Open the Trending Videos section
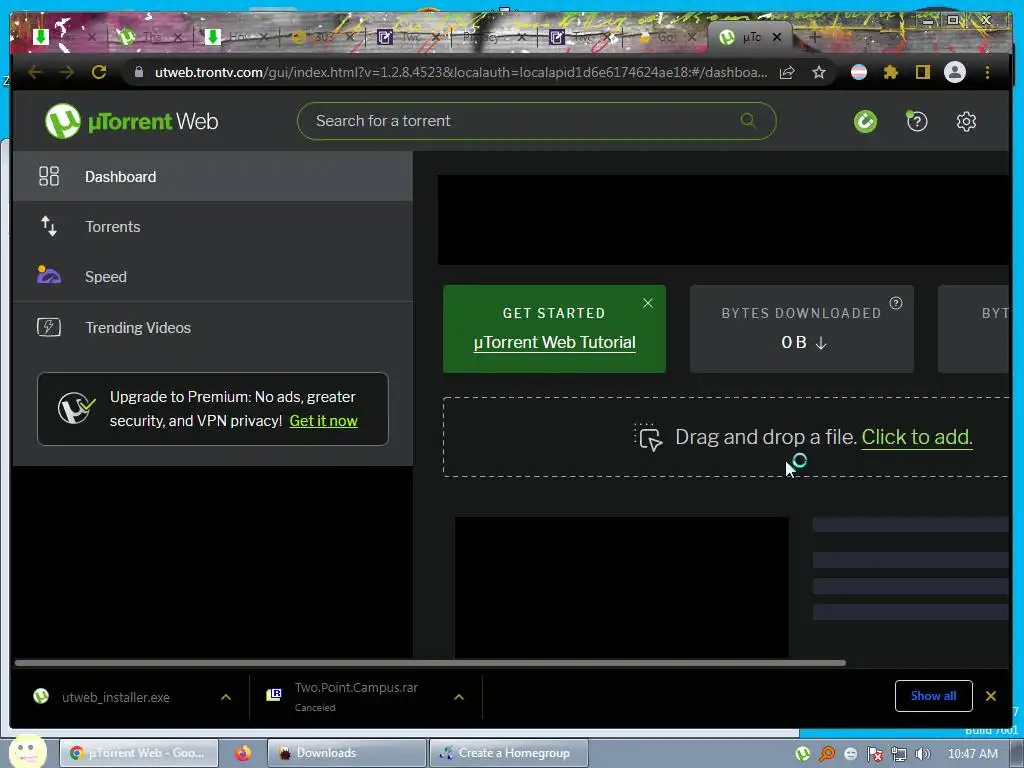Image resolution: width=1024 pixels, height=768 pixels. coord(212,327)
